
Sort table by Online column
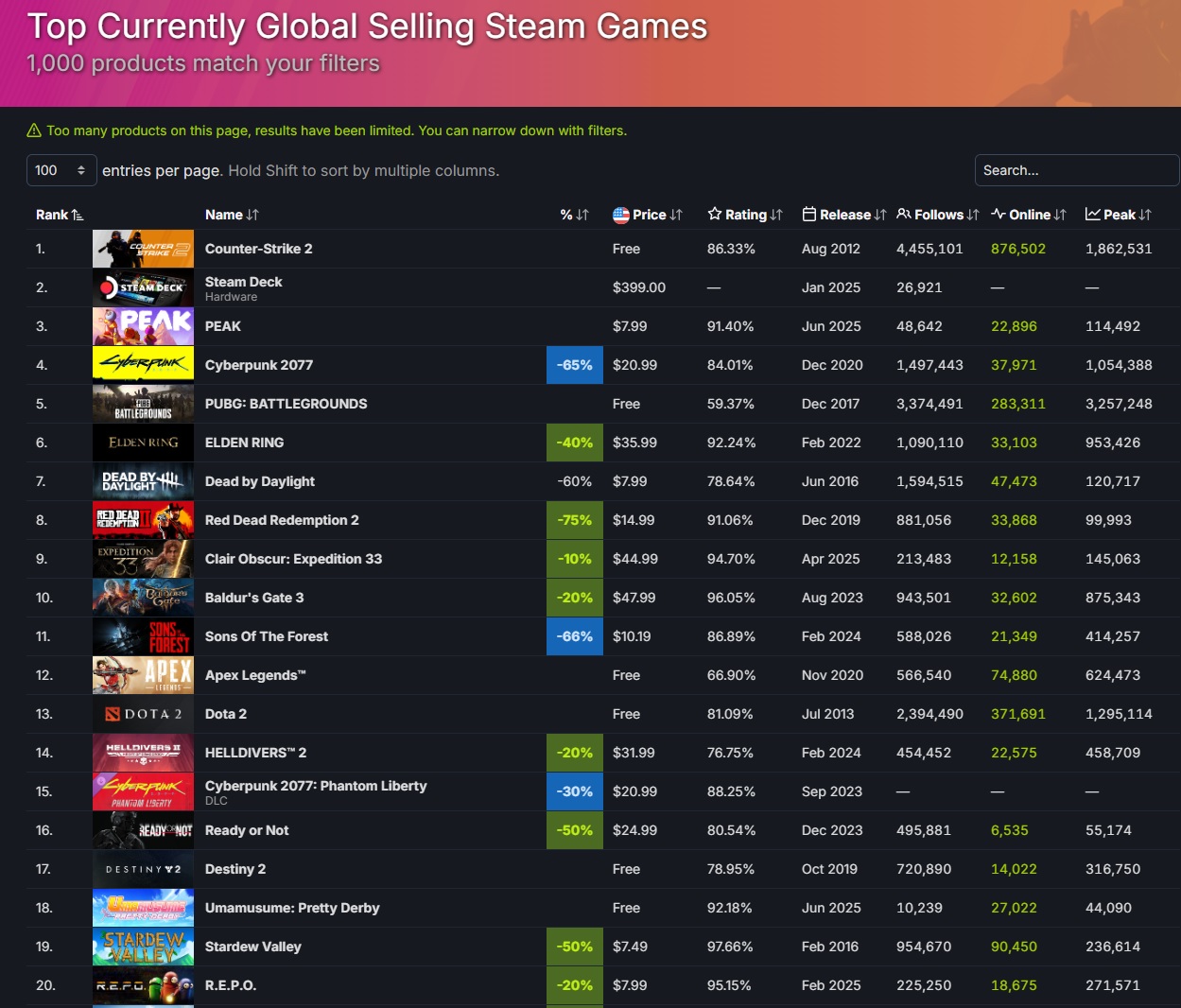1029,215
